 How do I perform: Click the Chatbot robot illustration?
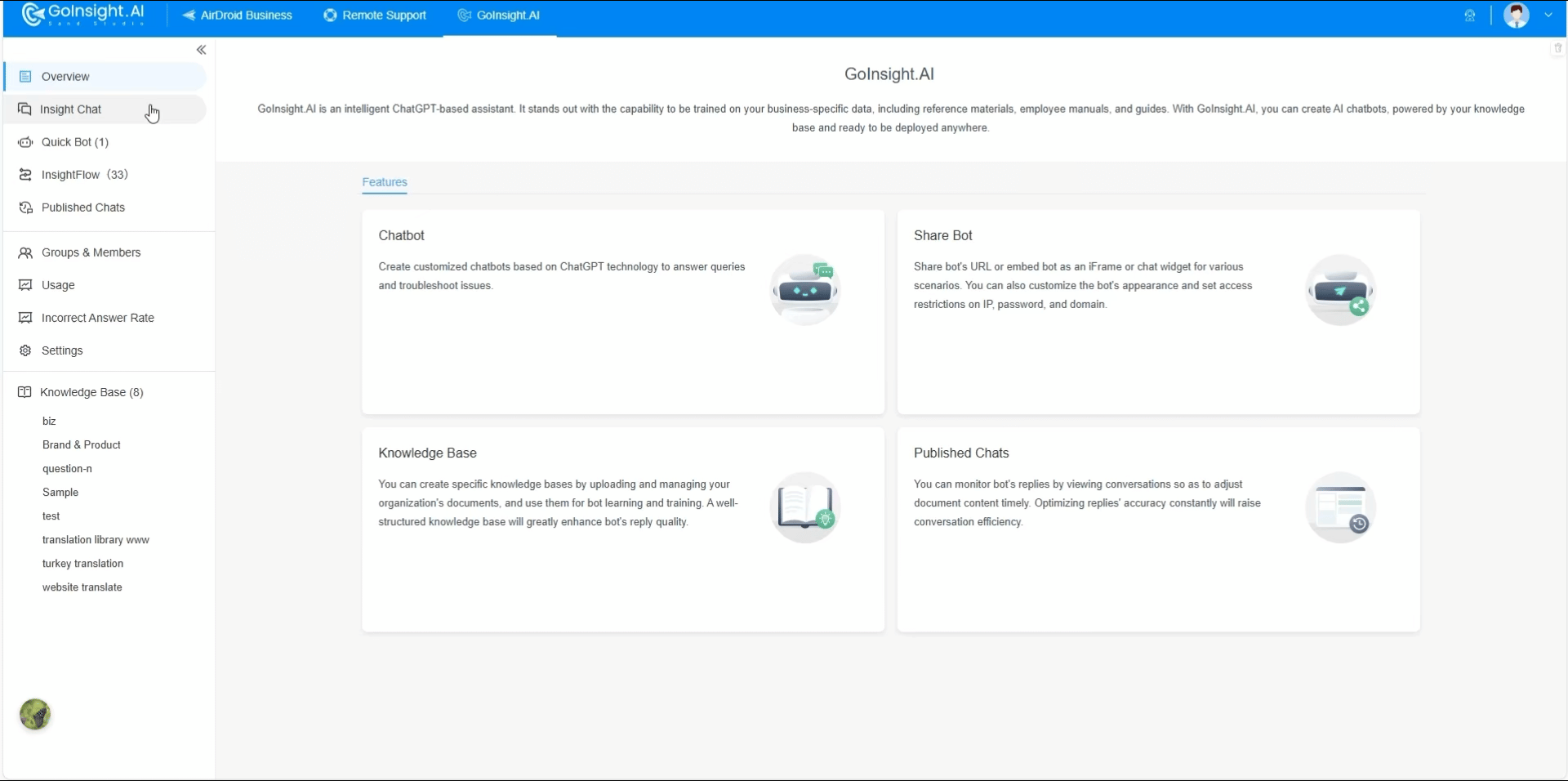point(805,289)
